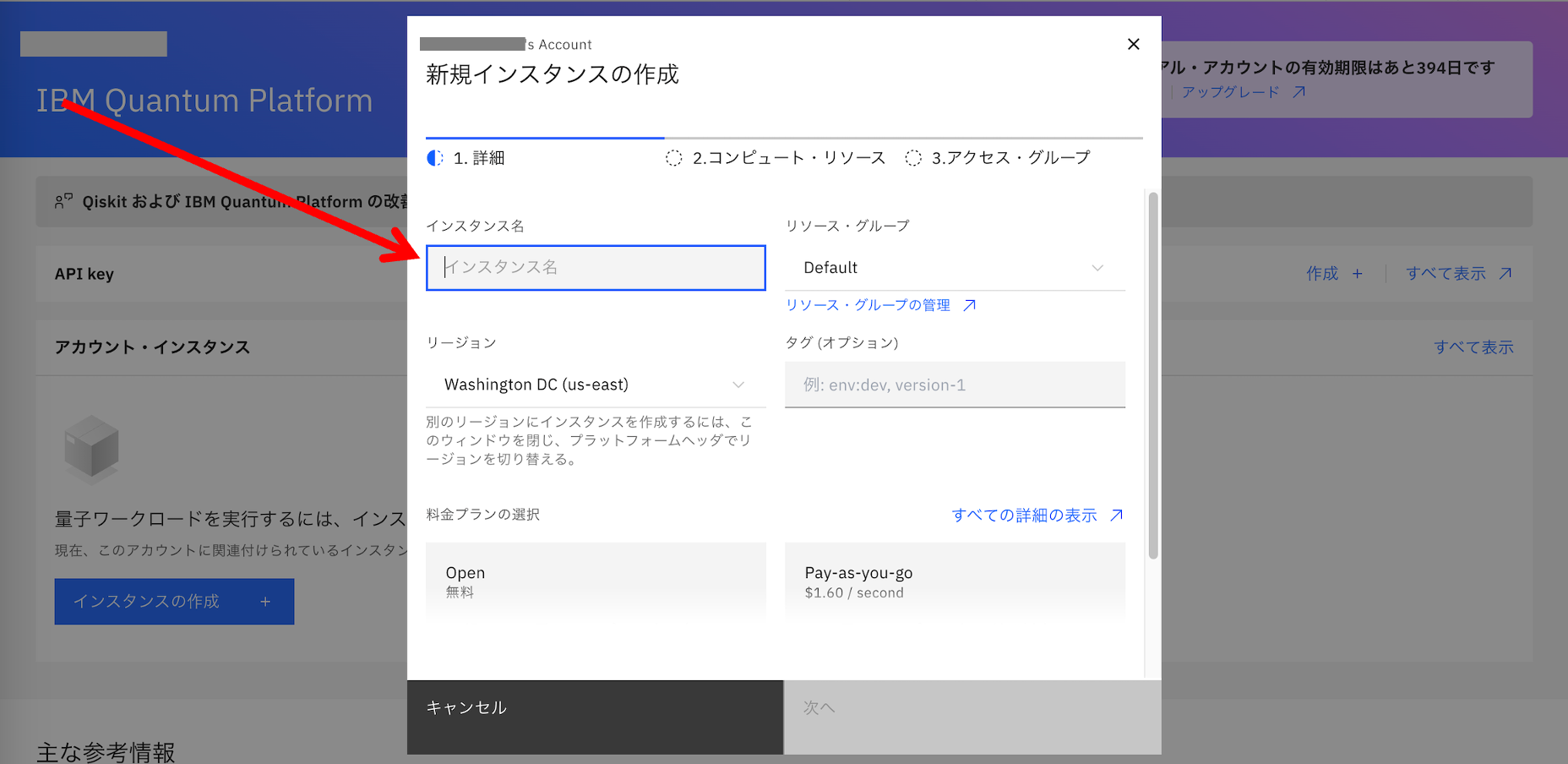Click the API key heading
The image size is (1568, 764).
[84, 274]
